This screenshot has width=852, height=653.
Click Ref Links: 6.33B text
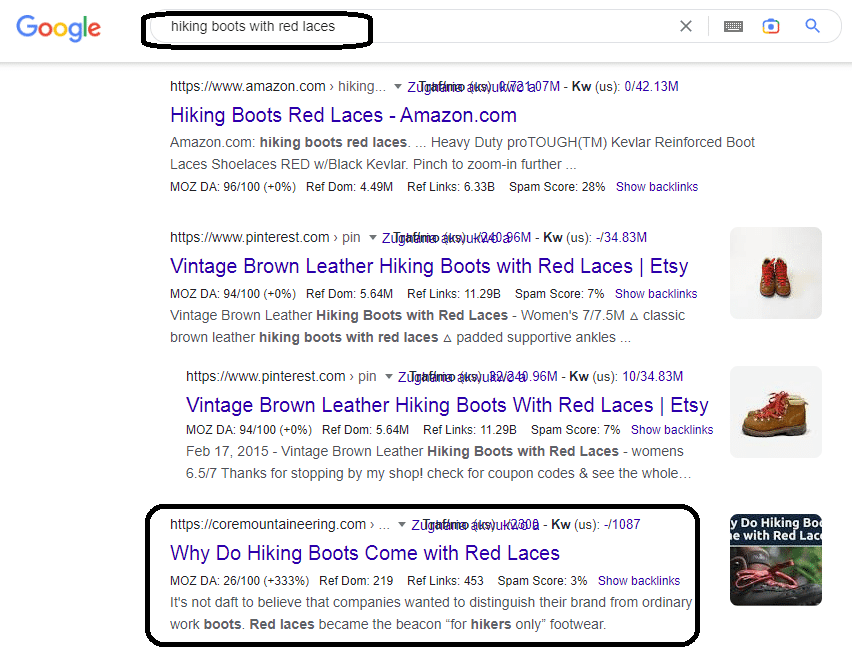pos(450,187)
